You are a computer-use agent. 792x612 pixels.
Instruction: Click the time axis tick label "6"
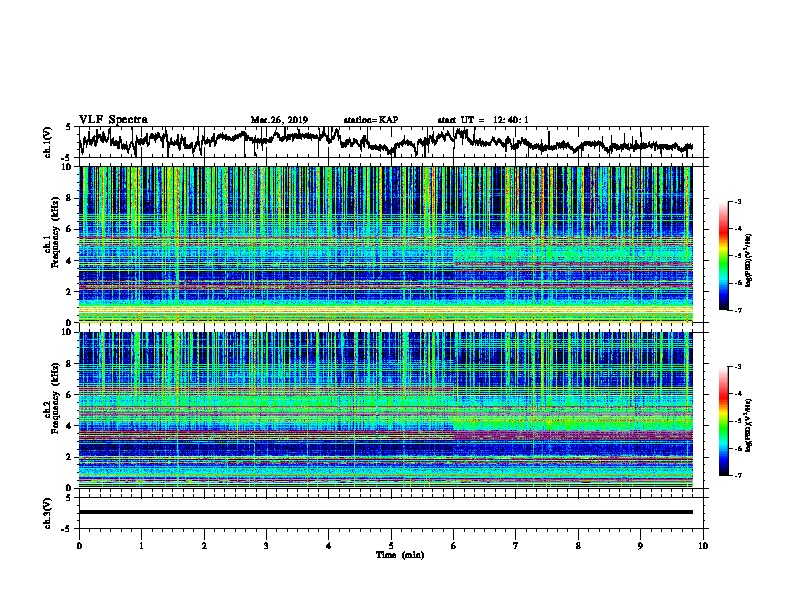[x=454, y=546]
